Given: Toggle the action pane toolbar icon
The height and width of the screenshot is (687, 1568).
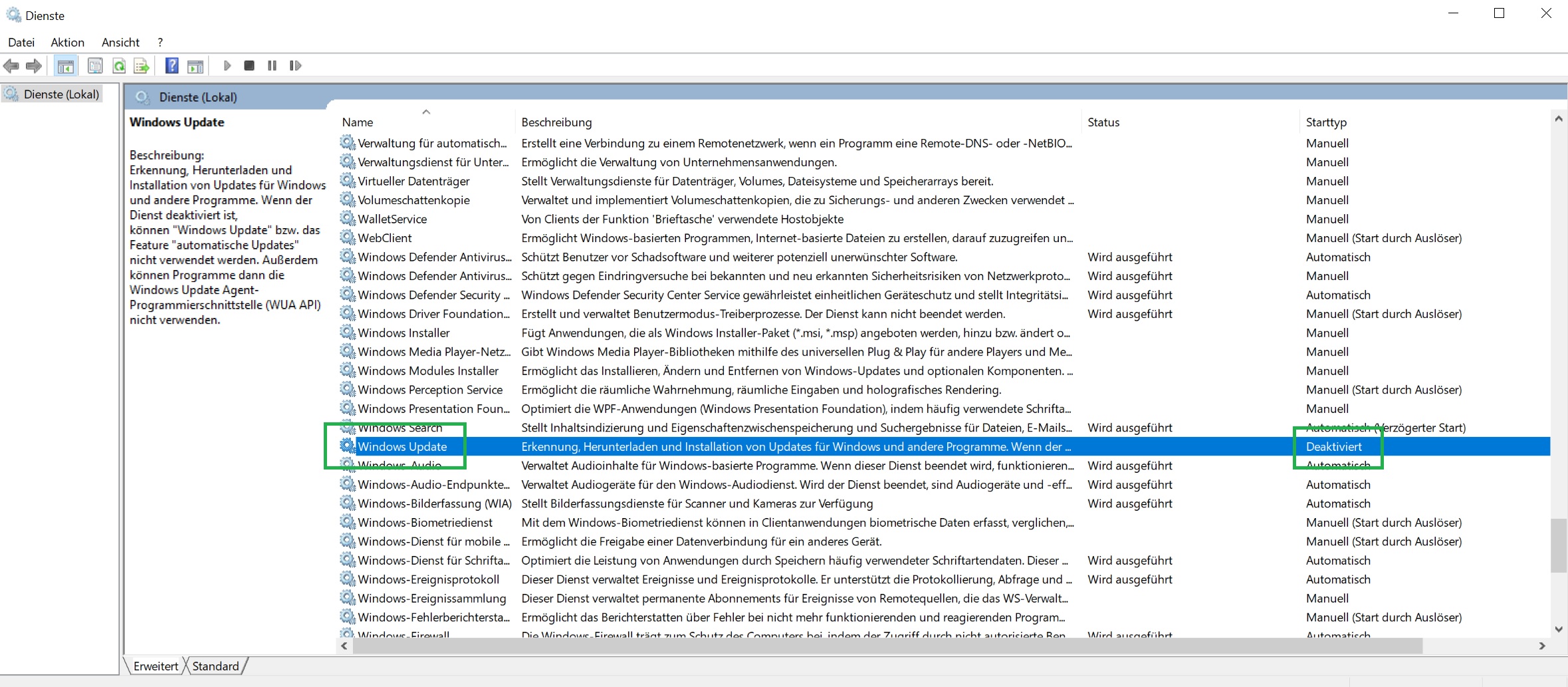Looking at the screenshot, I should point(195,66).
